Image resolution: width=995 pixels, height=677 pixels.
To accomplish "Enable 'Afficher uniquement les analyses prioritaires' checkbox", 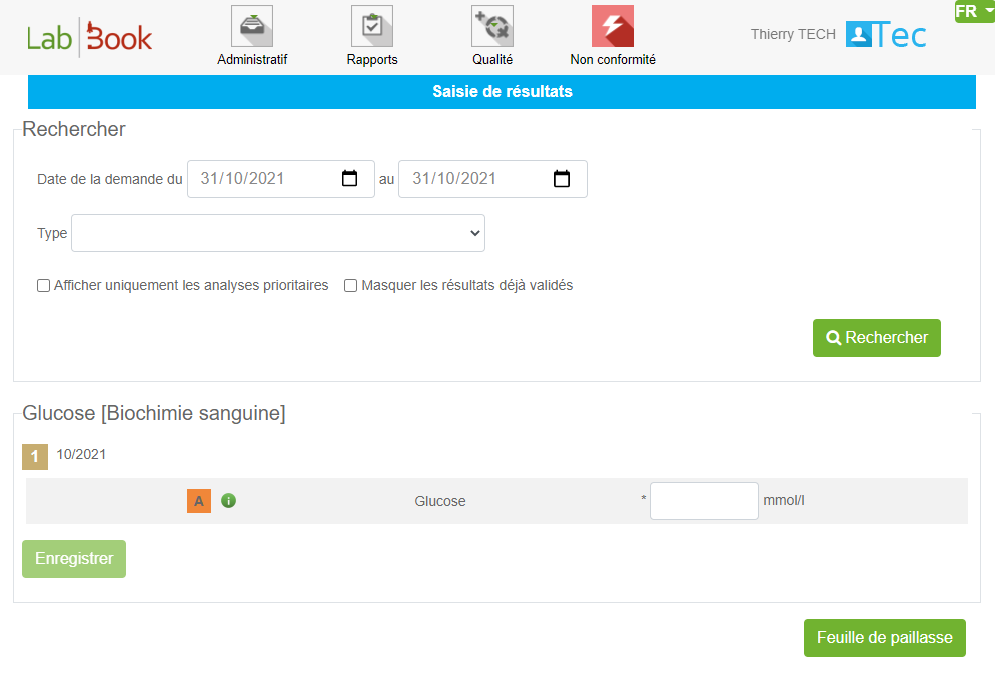I will pos(44,286).
